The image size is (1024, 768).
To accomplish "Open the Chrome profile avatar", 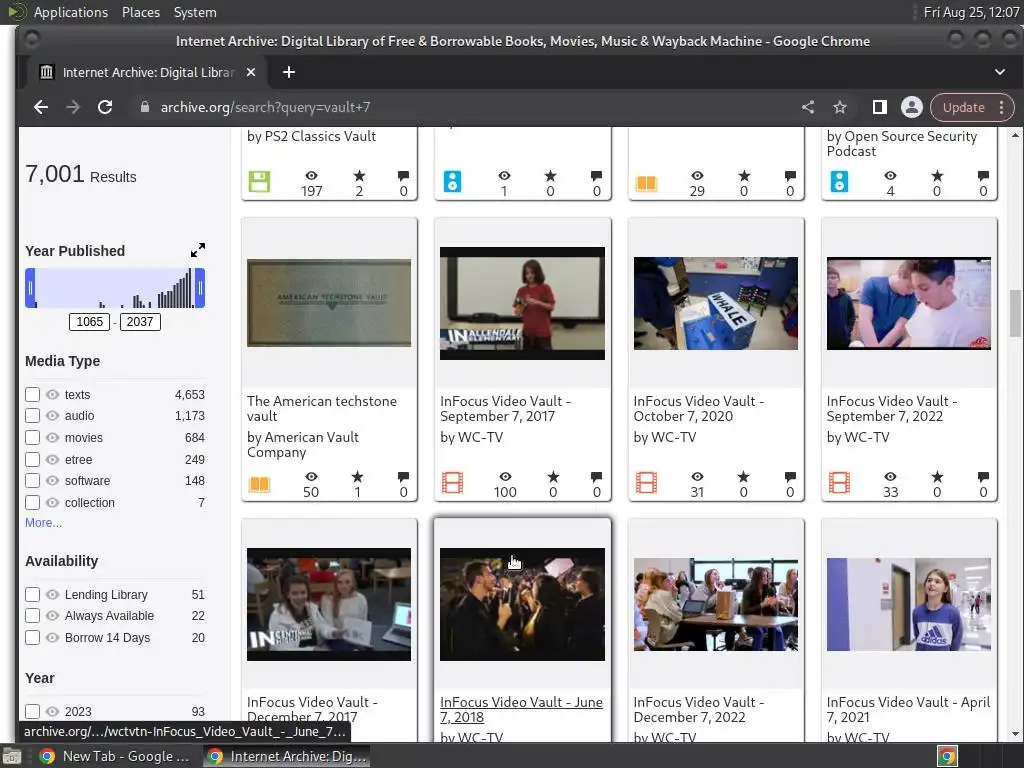I will pos(912,107).
